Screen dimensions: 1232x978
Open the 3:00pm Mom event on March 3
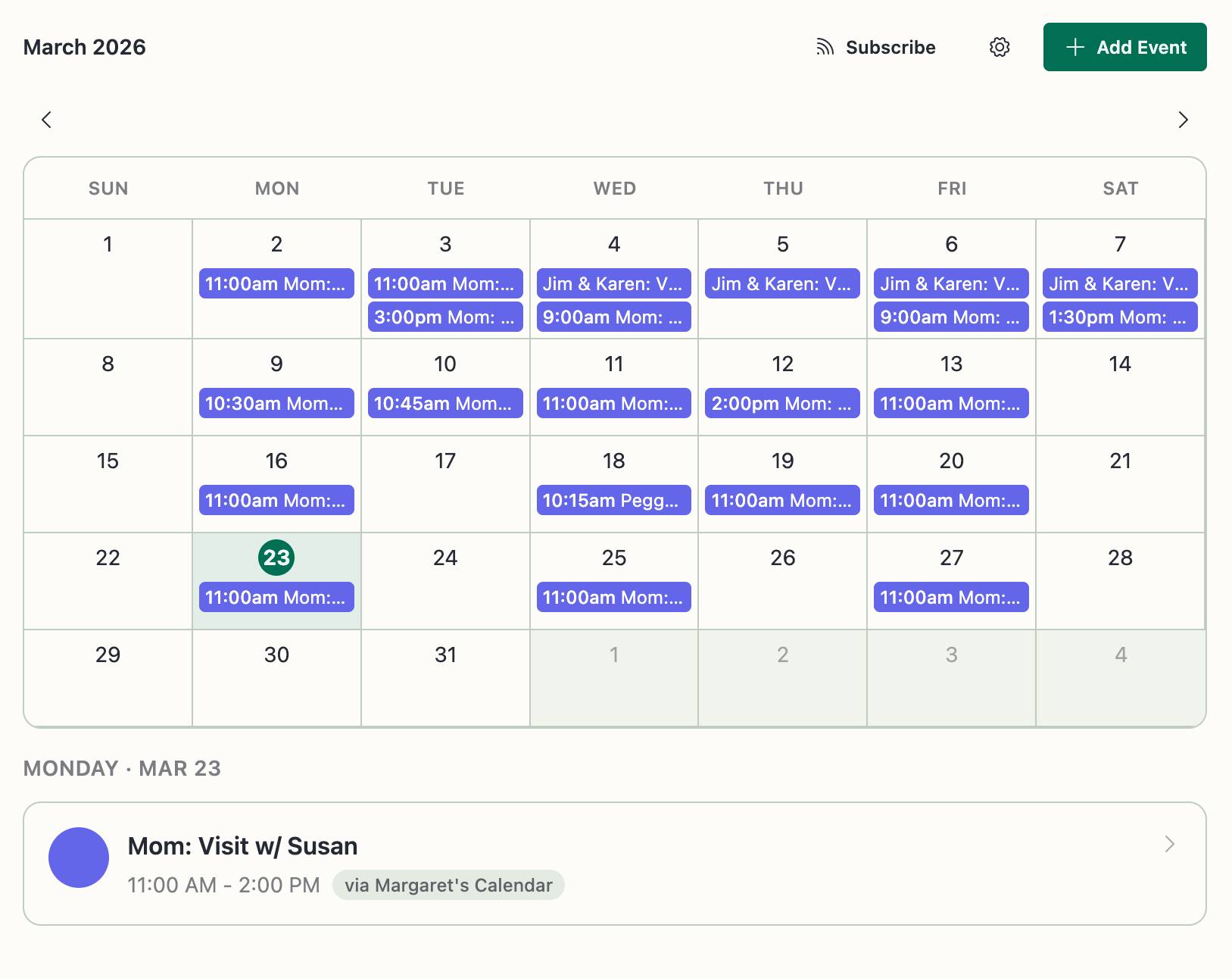445,317
